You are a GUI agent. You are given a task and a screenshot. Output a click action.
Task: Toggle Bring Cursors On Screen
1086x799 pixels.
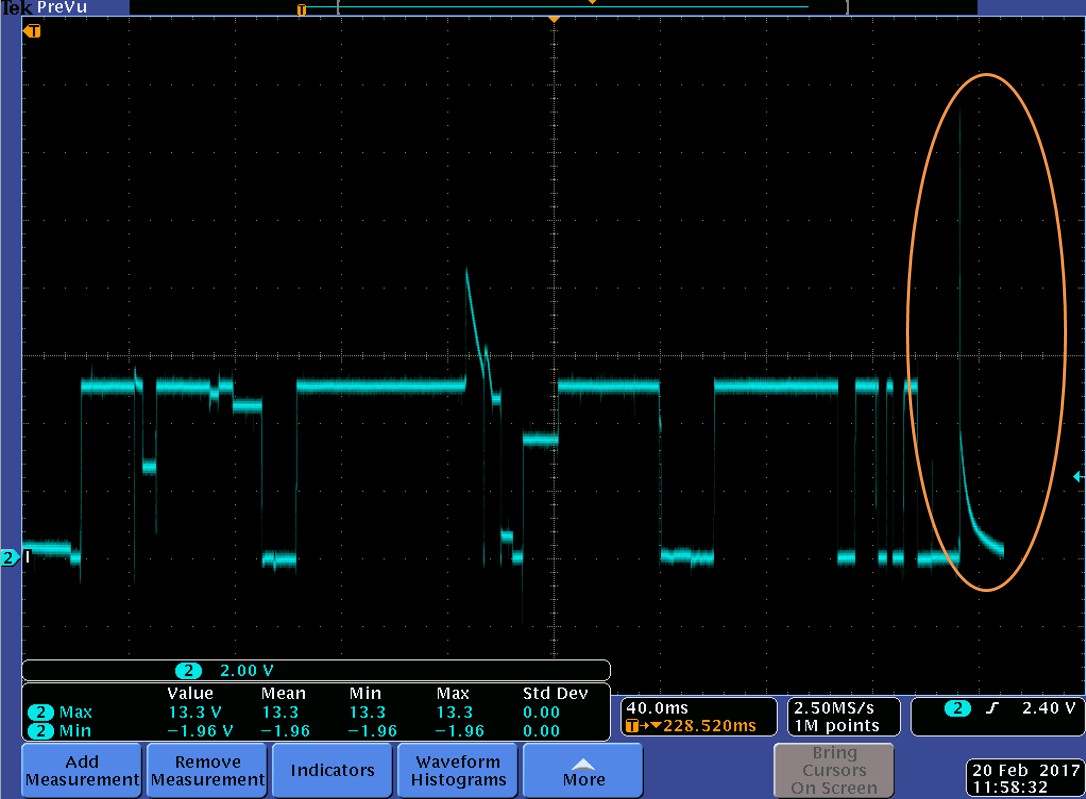[x=834, y=770]
